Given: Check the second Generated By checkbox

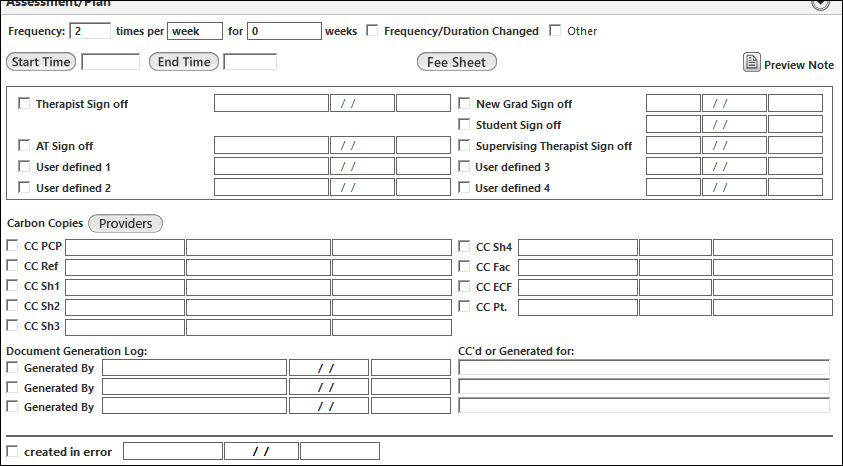Looking at the screenshot, I should (x=12, y=387).
